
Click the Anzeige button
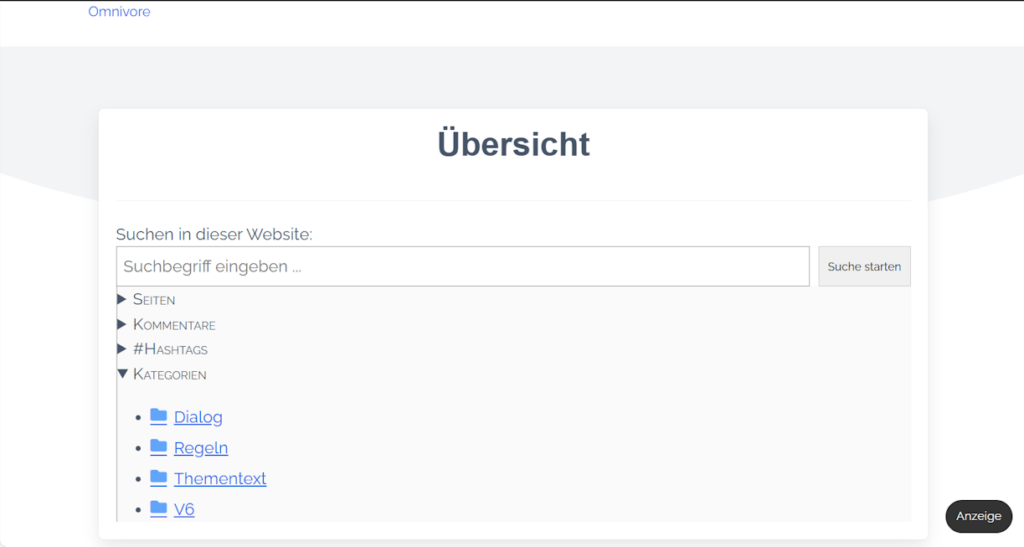(978, 516)
